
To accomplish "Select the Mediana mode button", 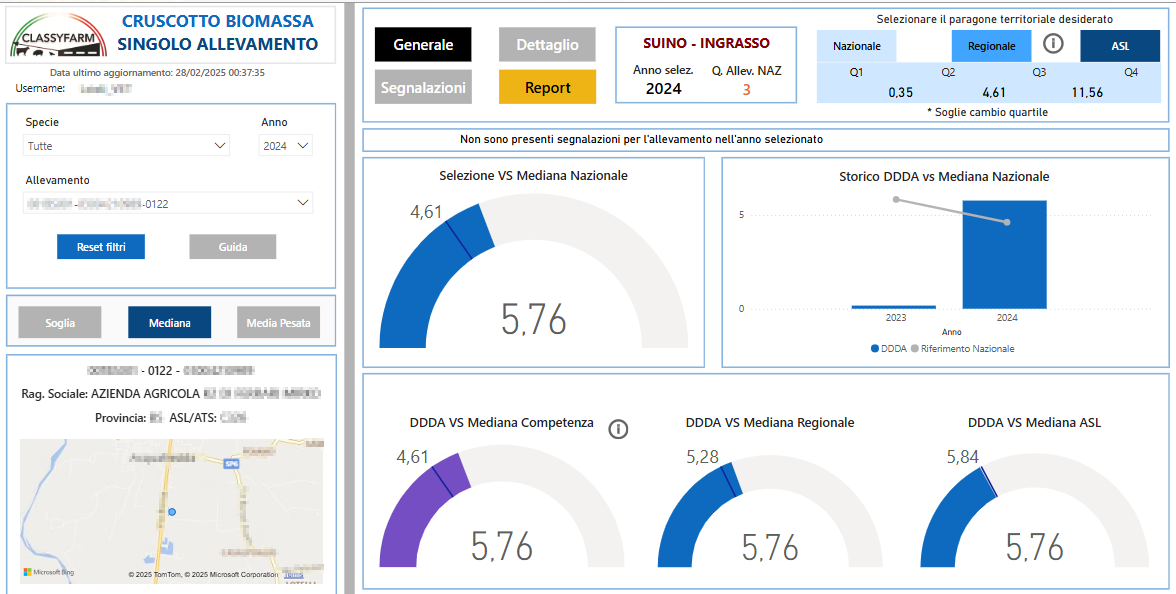I will click(x=170, y=322).
